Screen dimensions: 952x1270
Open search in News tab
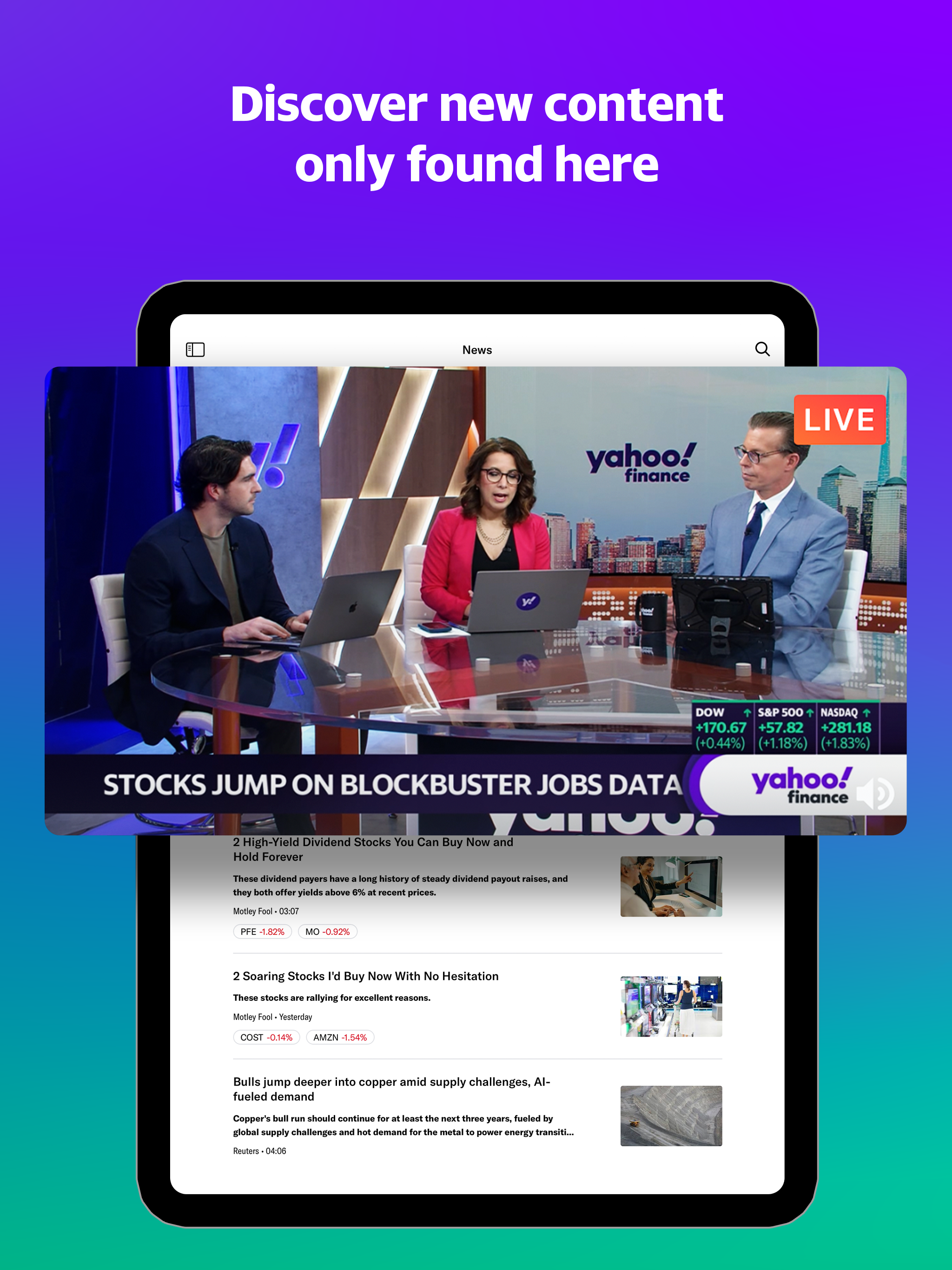(762, 348)
